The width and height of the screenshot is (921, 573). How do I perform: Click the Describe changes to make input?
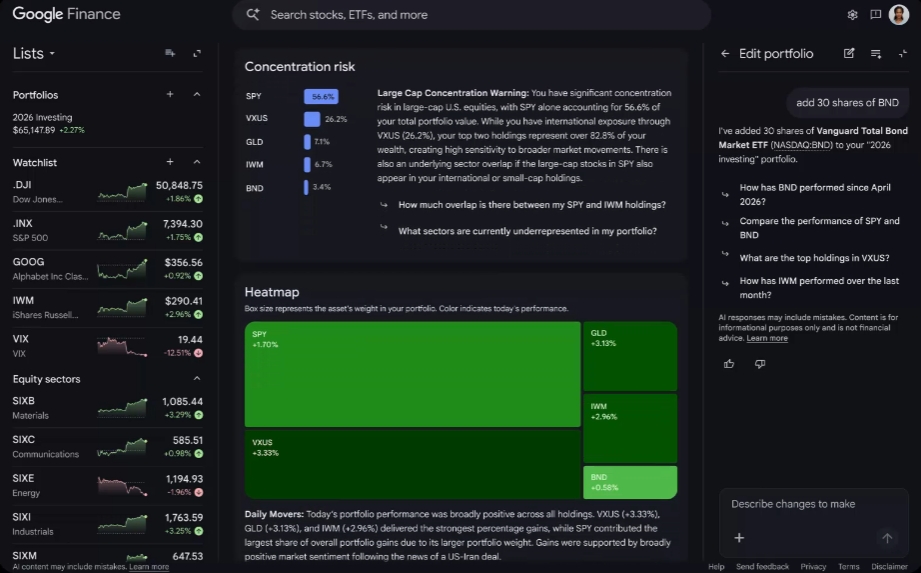click(x=814, y=504)
